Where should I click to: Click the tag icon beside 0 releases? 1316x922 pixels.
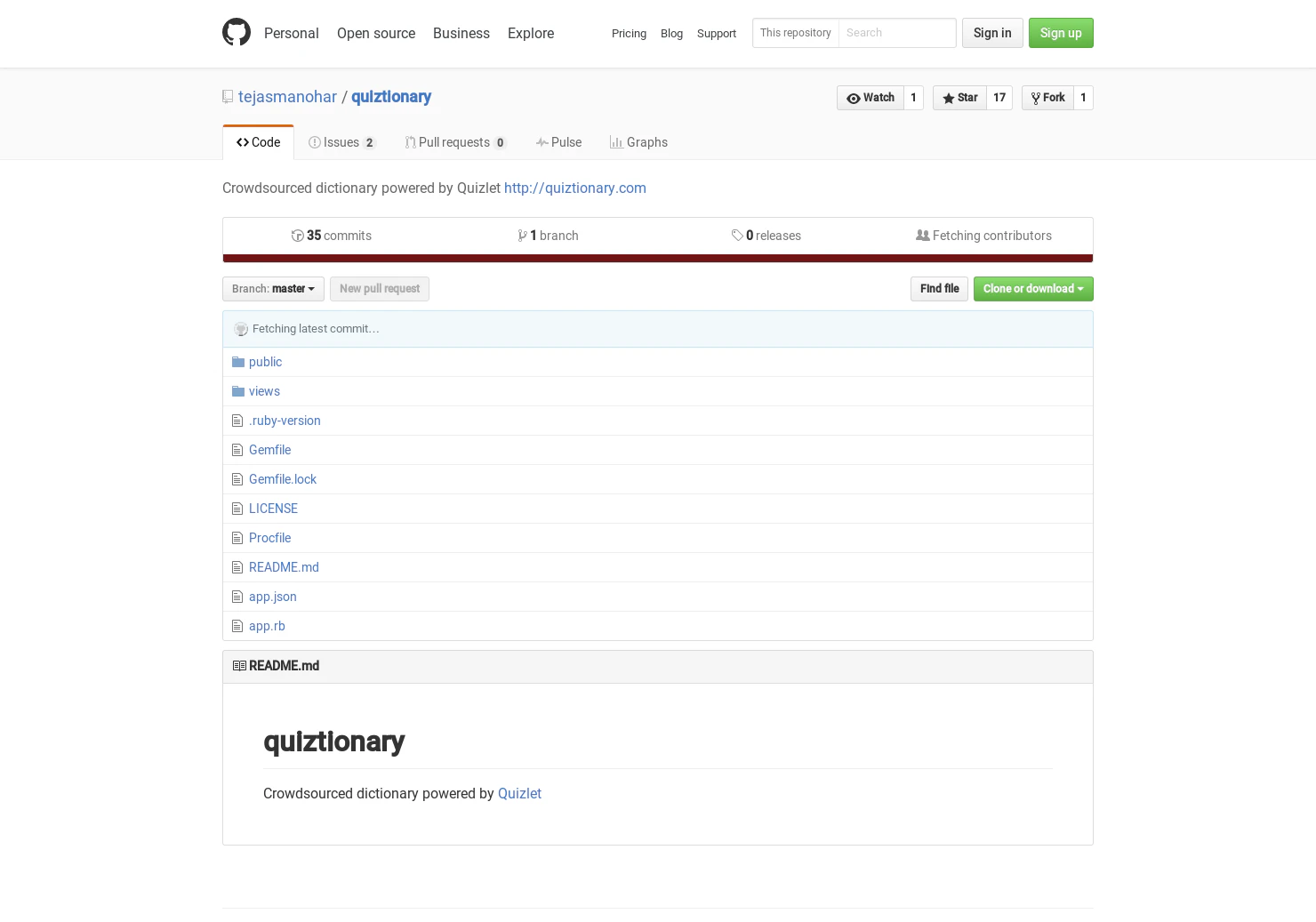coord(738,236)
